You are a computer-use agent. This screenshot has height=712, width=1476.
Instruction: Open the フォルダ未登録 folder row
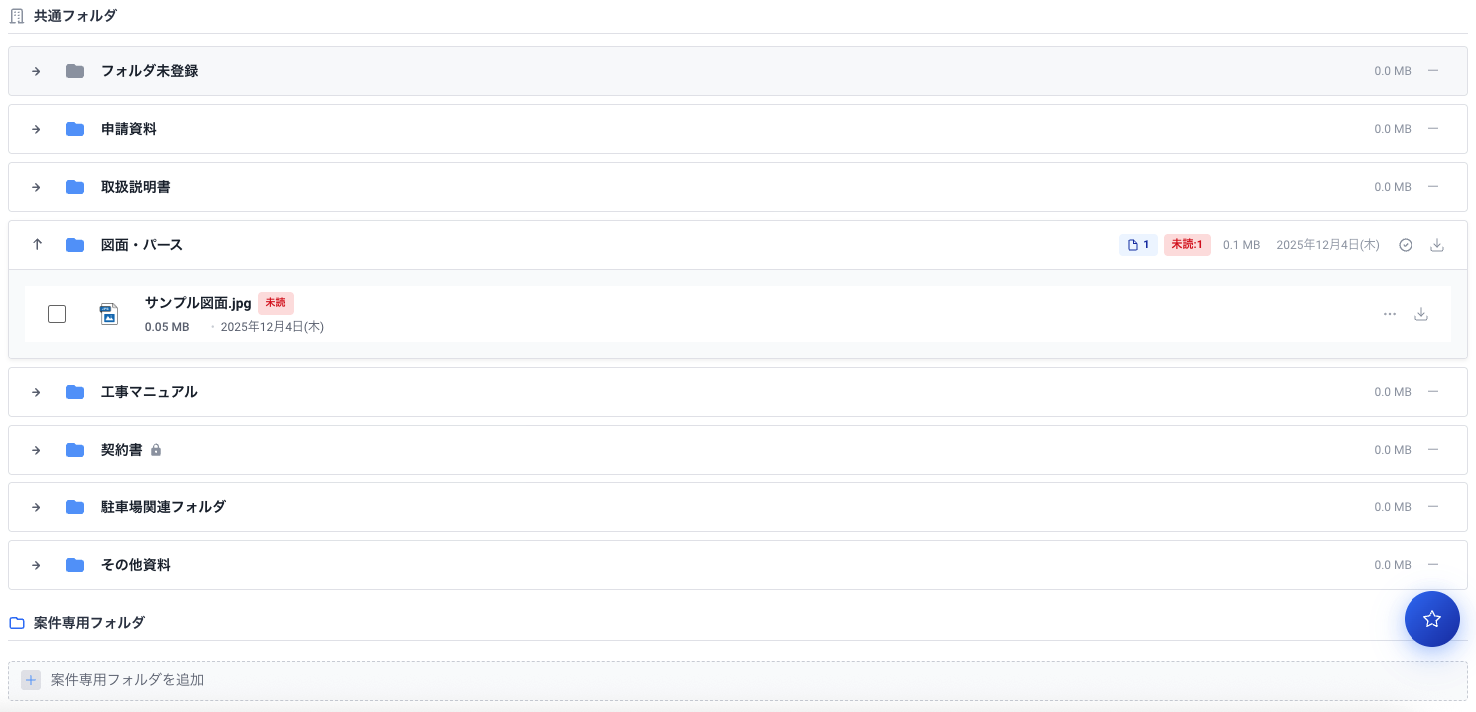(x=149, y=71)
